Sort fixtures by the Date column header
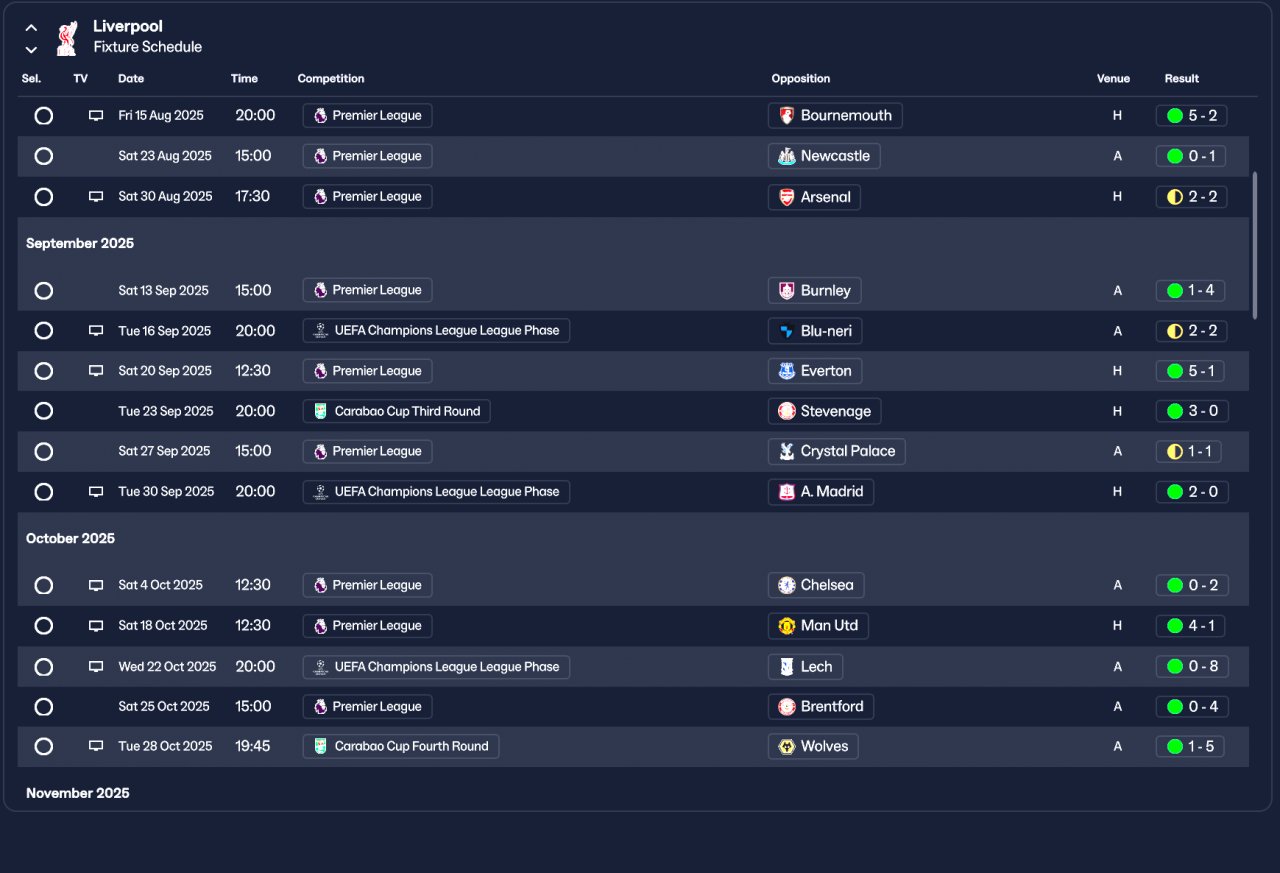Screen dimensions: 1280x873 click(131, 79)
